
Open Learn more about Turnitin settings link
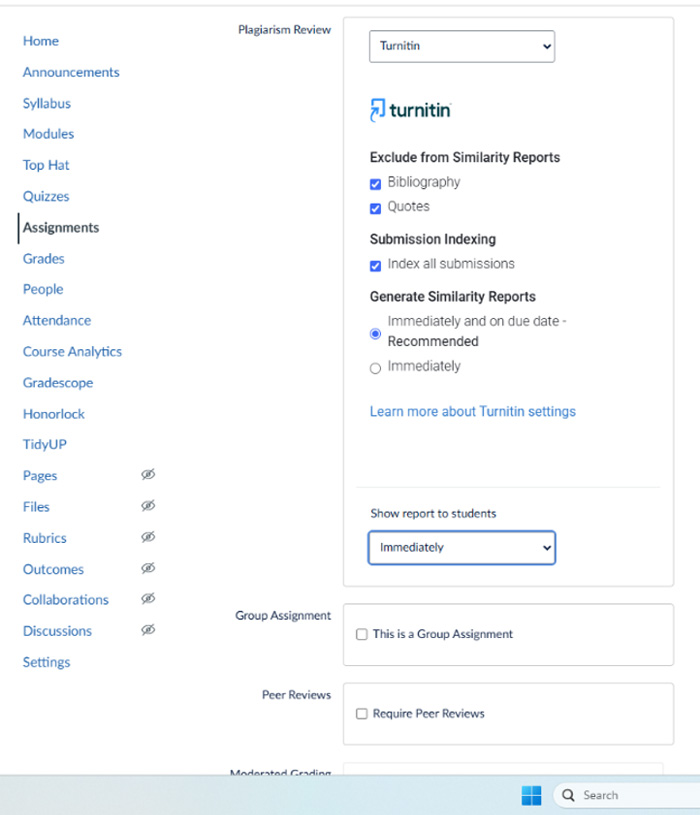point(472,411)
